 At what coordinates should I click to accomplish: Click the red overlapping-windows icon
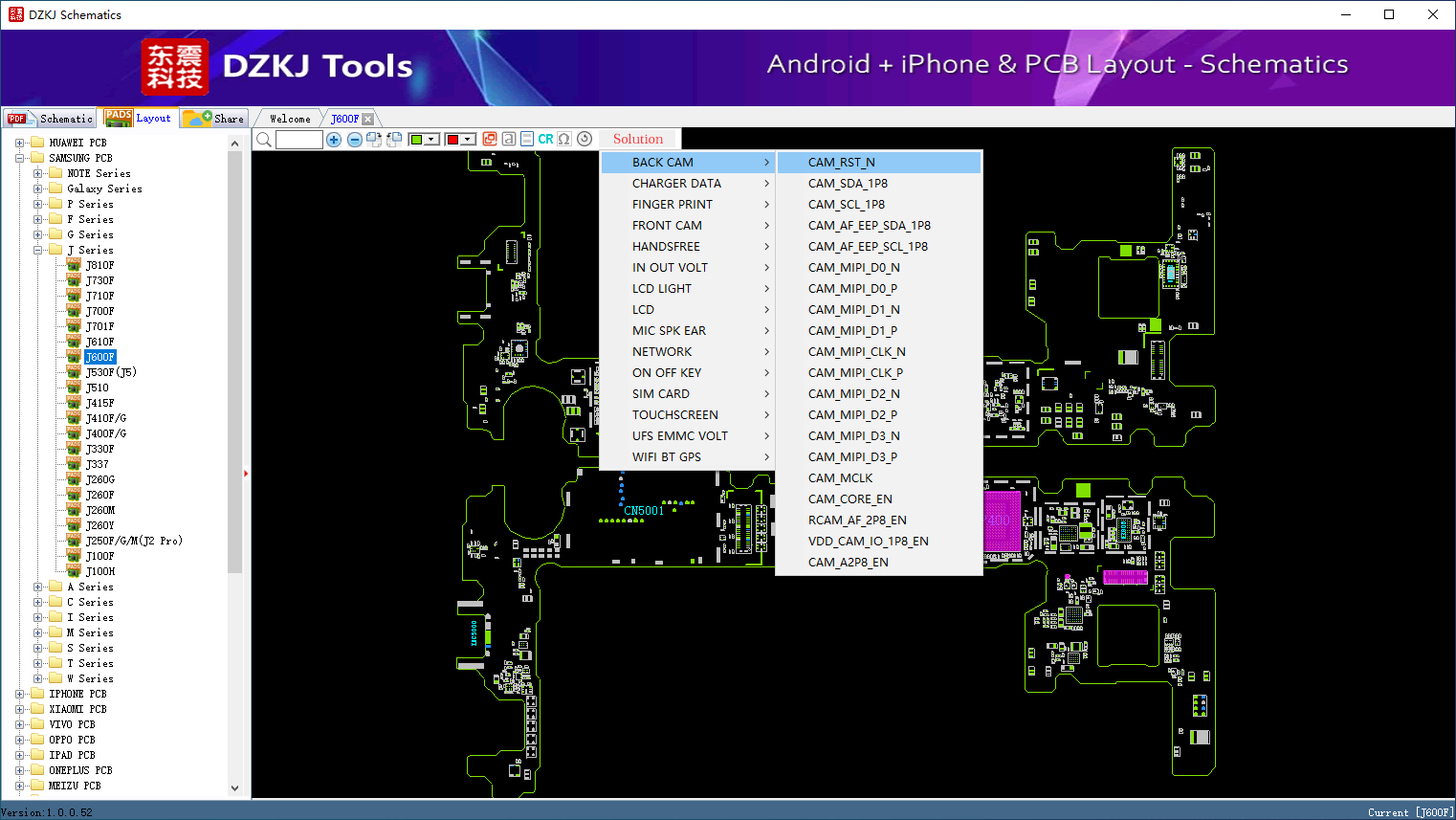[x=490, y=139]
